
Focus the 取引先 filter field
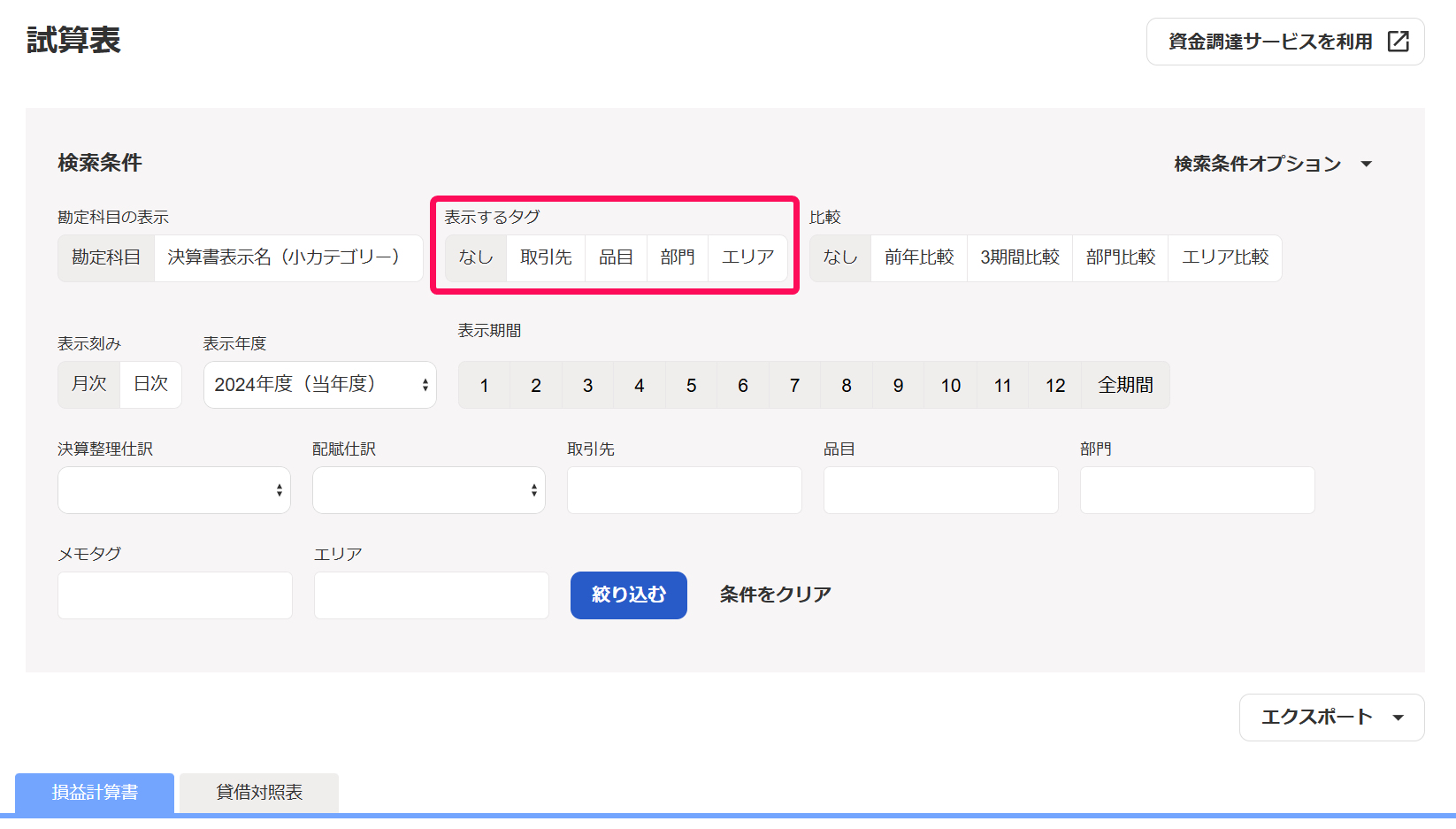[685, 490]
